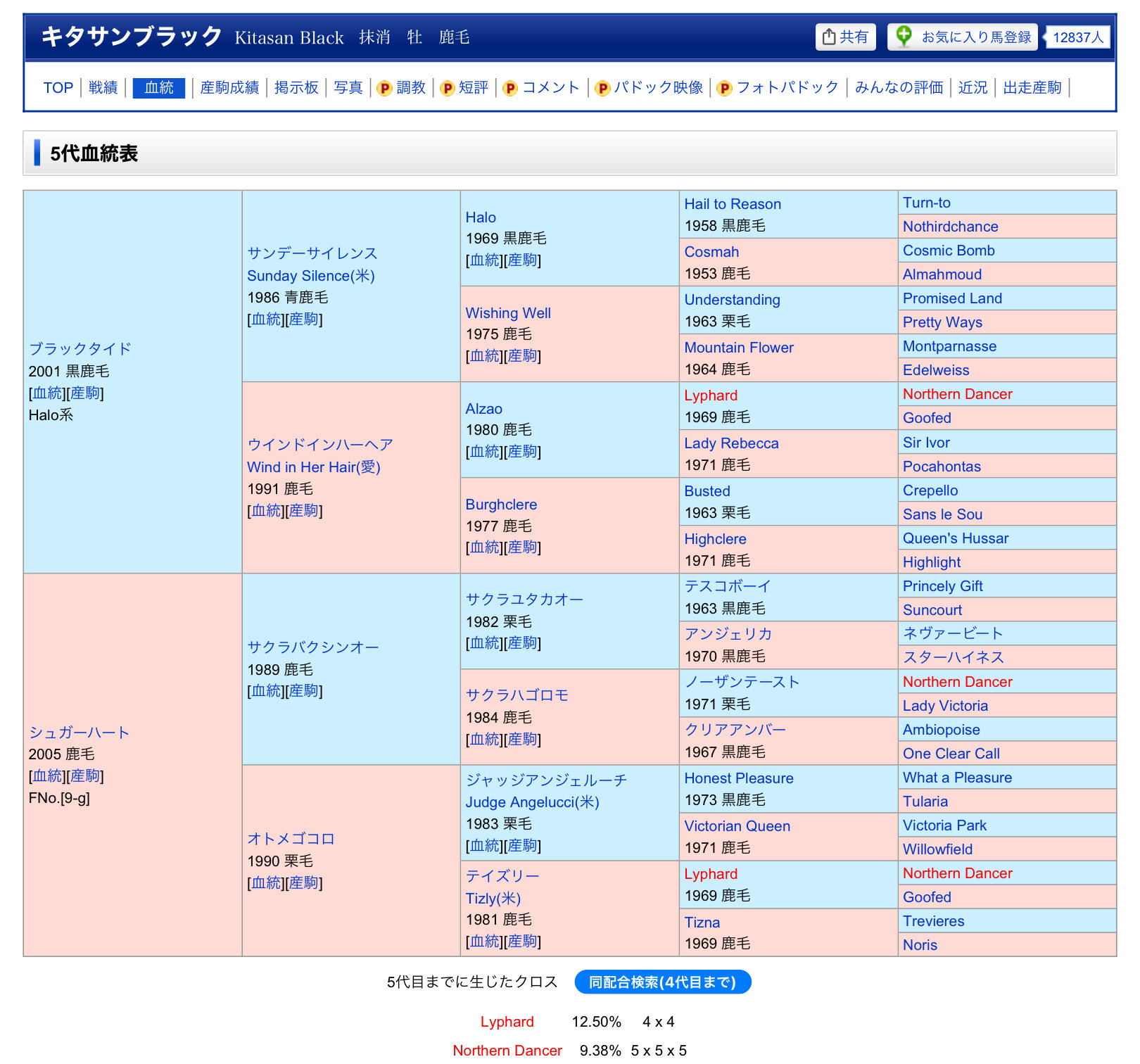The image size is (1140, 1064).
Task: Click 産駒 link under Tizly(米)
Action: click(522, 942)
